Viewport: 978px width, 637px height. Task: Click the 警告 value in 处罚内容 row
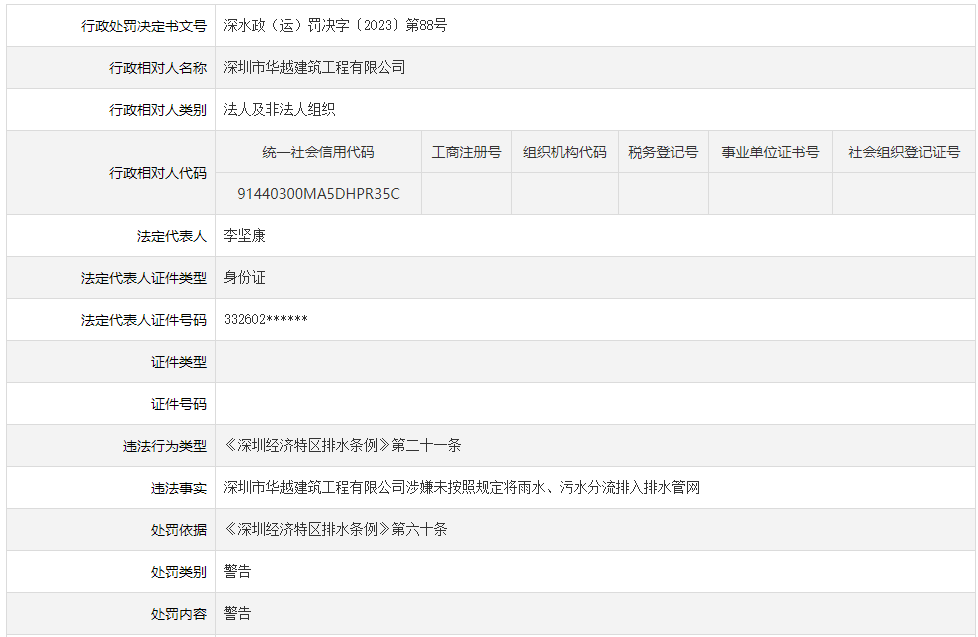[x=237, y=613]
